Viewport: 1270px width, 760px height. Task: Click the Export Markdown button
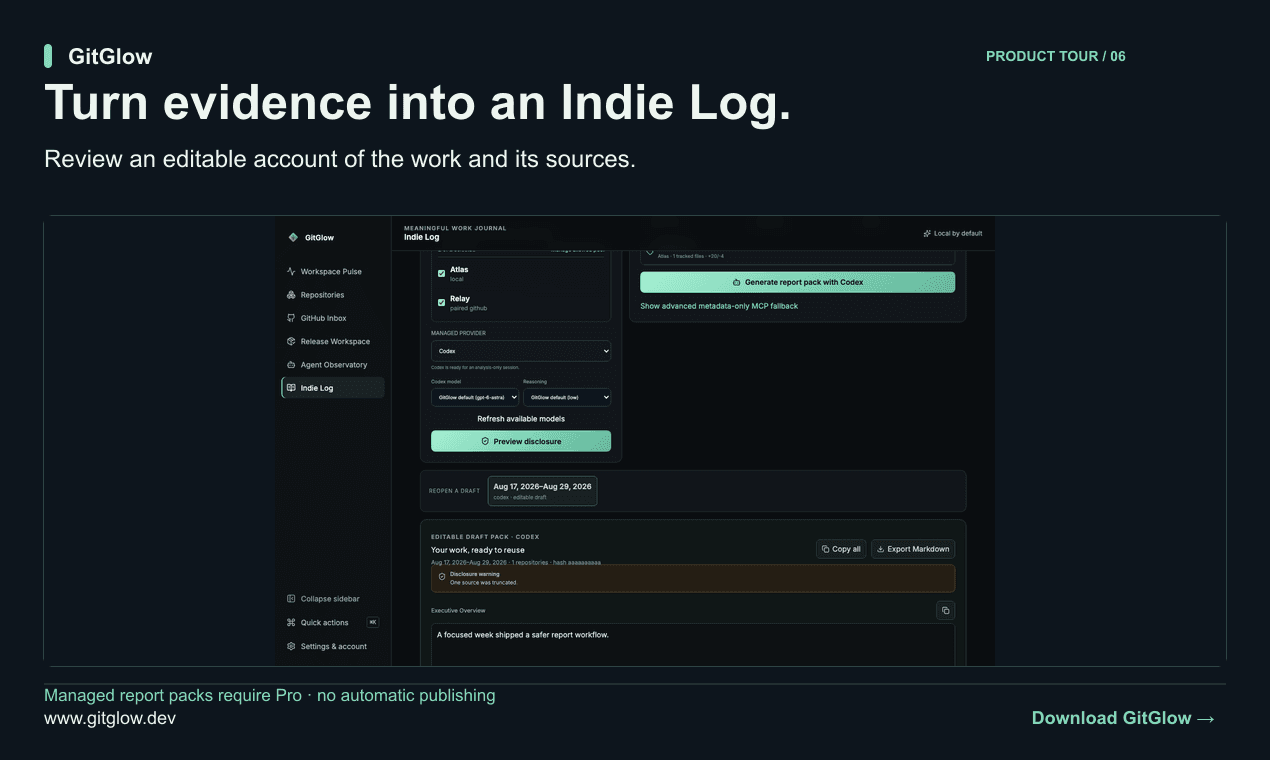coord(913,549)
